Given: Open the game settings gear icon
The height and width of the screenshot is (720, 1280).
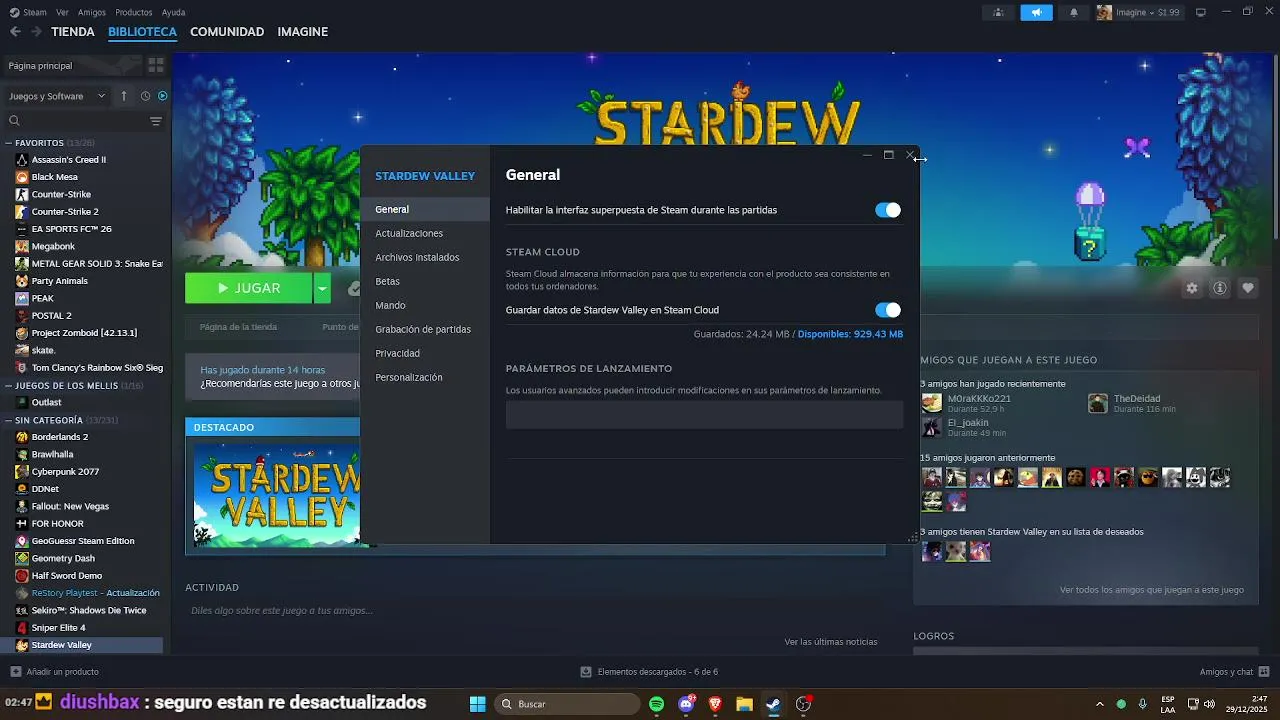Looking at the screenshot, I should point(1192,288).
